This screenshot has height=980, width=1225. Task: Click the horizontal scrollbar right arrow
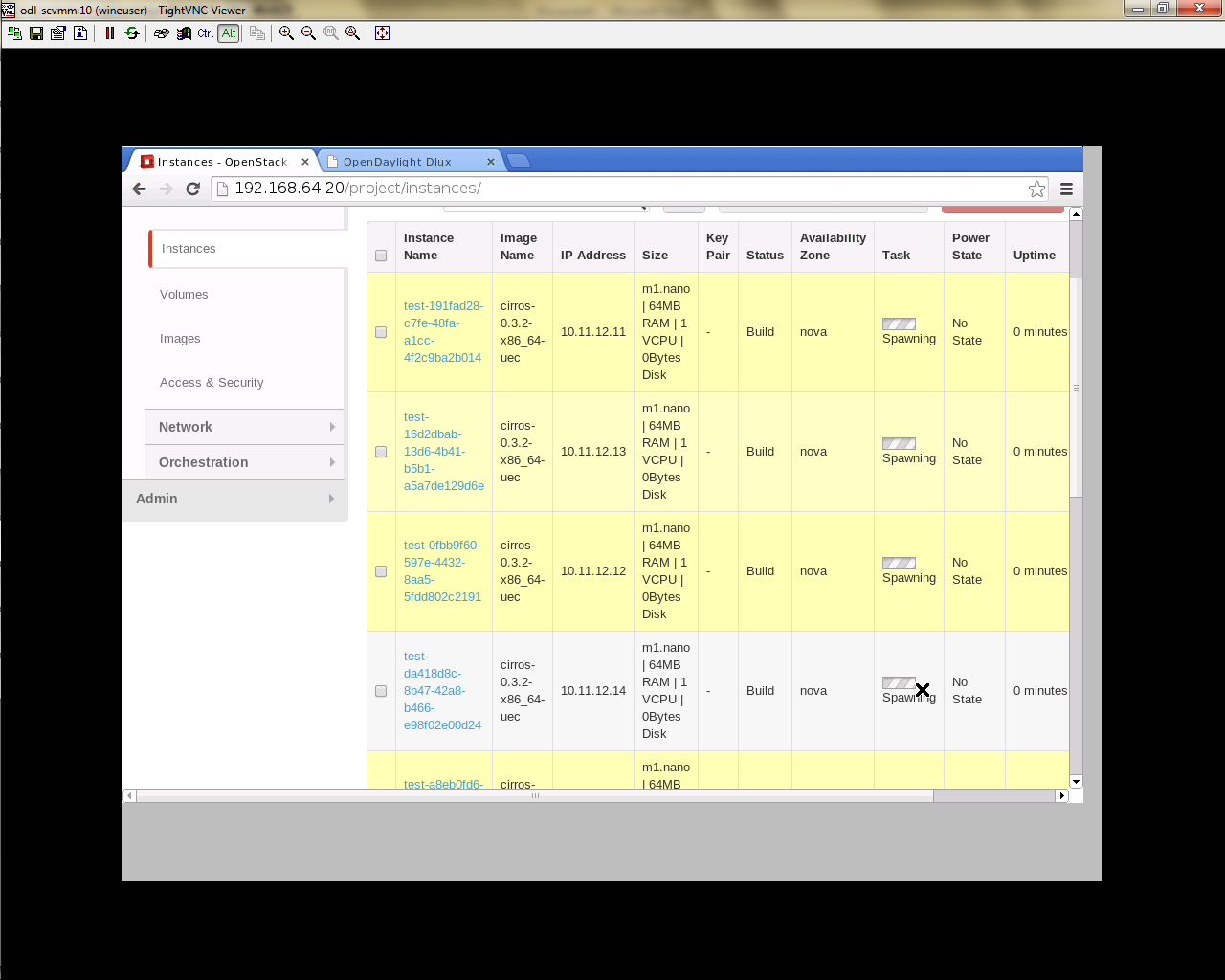[x=1061, y=795]
